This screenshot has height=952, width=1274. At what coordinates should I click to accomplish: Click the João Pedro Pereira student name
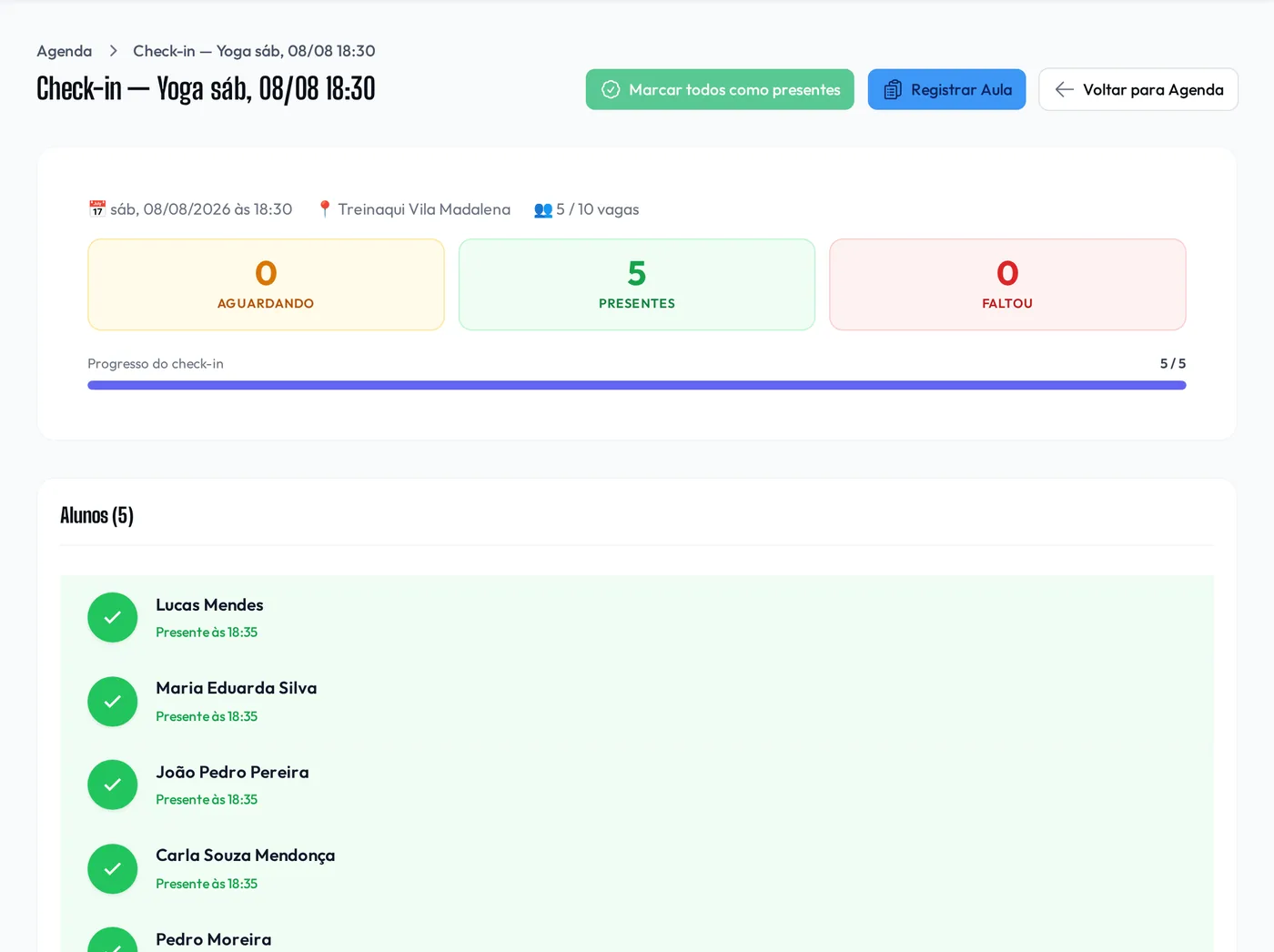pyautogui.click(x=232, y=772)
